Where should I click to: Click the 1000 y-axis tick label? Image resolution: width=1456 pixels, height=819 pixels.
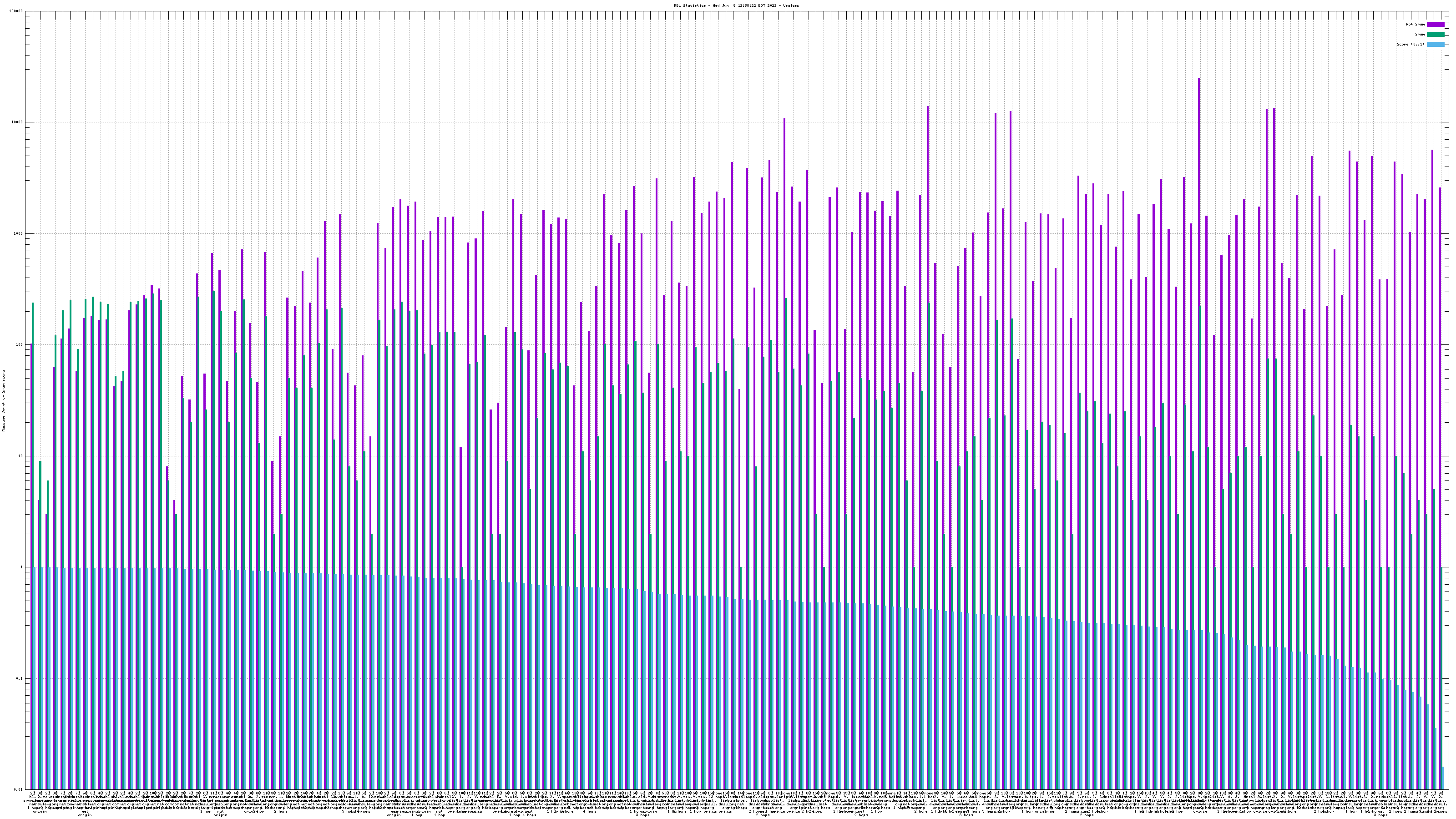pos(19,234)
